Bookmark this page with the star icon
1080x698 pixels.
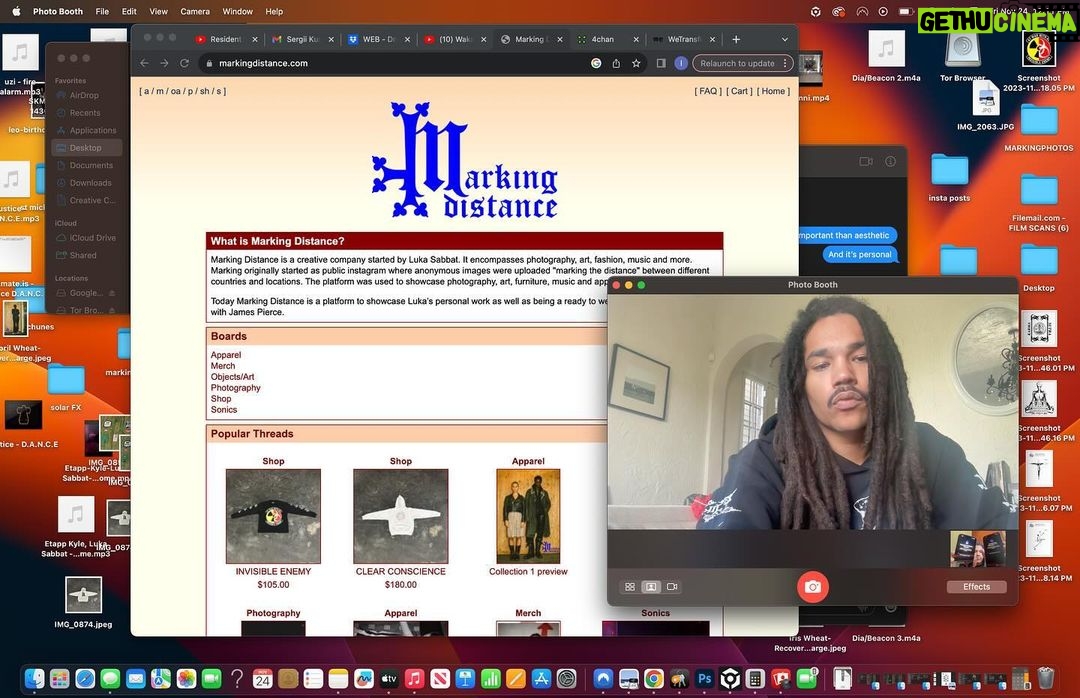point(636,63)
